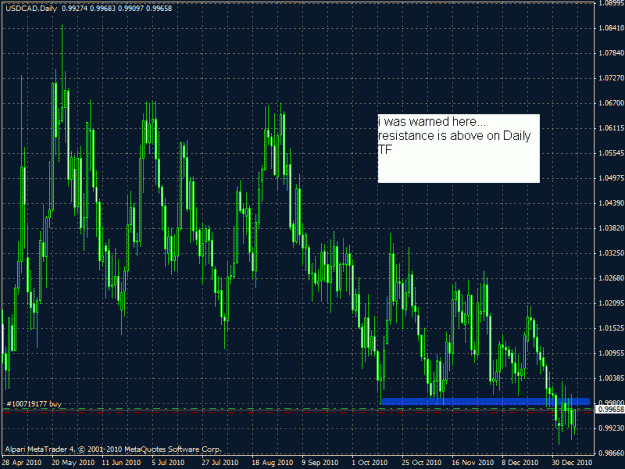625x469 pixels.
Task: Click the 1.08410 price scale label
Action: tap(611, 28)
